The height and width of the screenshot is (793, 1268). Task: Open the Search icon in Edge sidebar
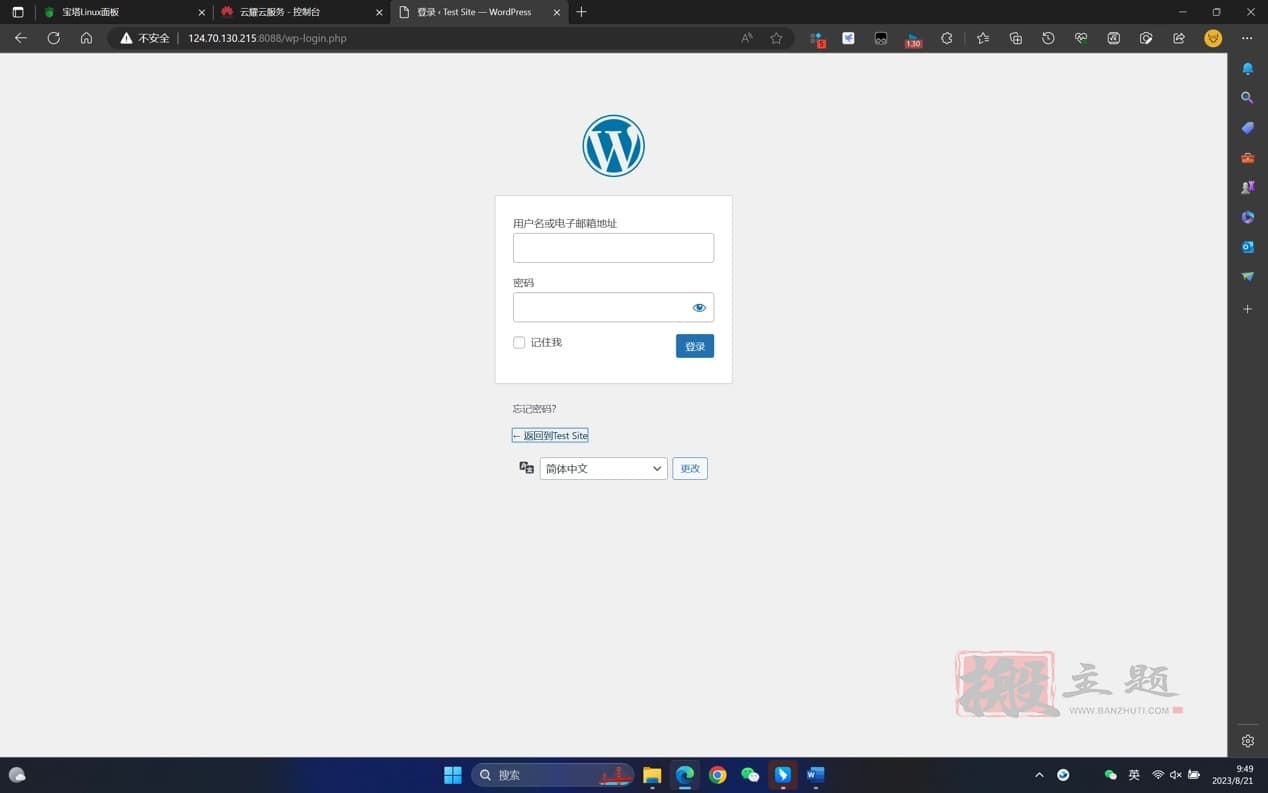pos(1247,98)
